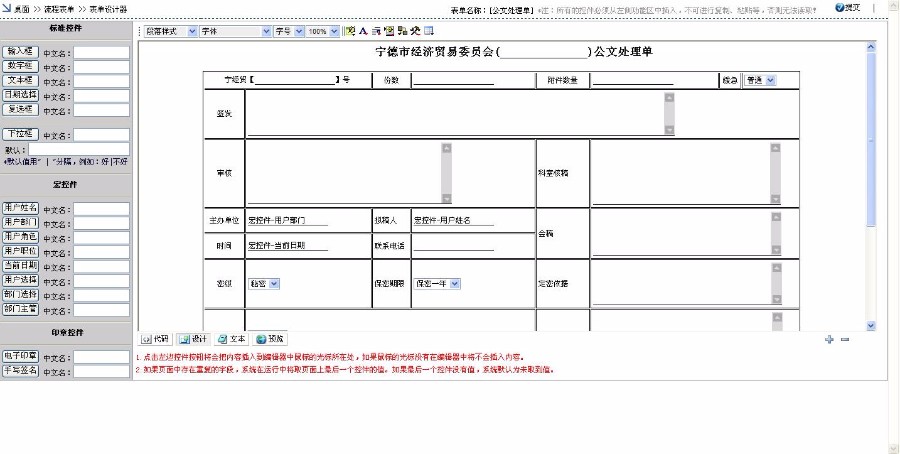The height and width of the screenshot is (454, 900).
Task: Focus the 中文名 field beside 用户姓名
Action: (102, 209)
